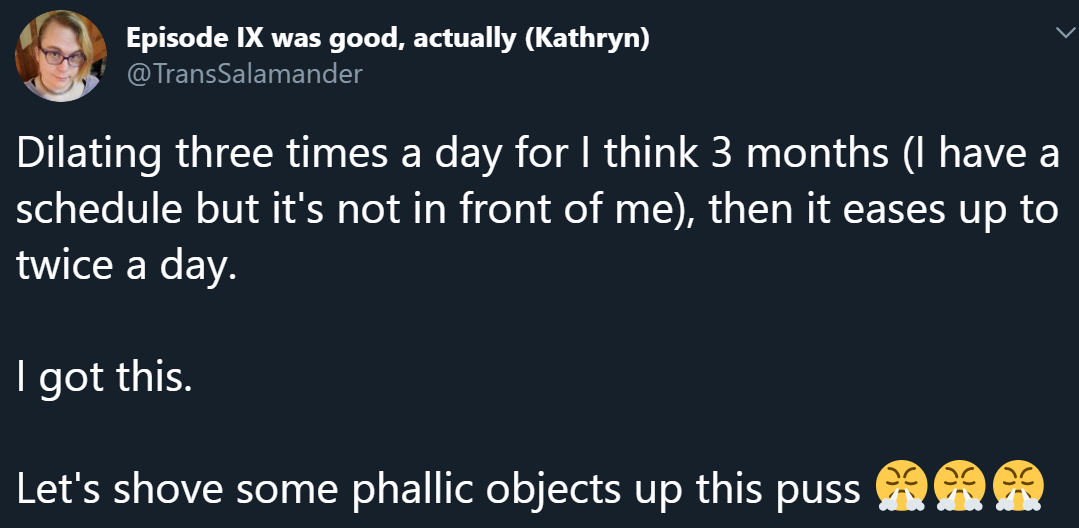Click the line starting "Let's shove some"
Screen dimensions: 1079x528
tap(438, 488)
